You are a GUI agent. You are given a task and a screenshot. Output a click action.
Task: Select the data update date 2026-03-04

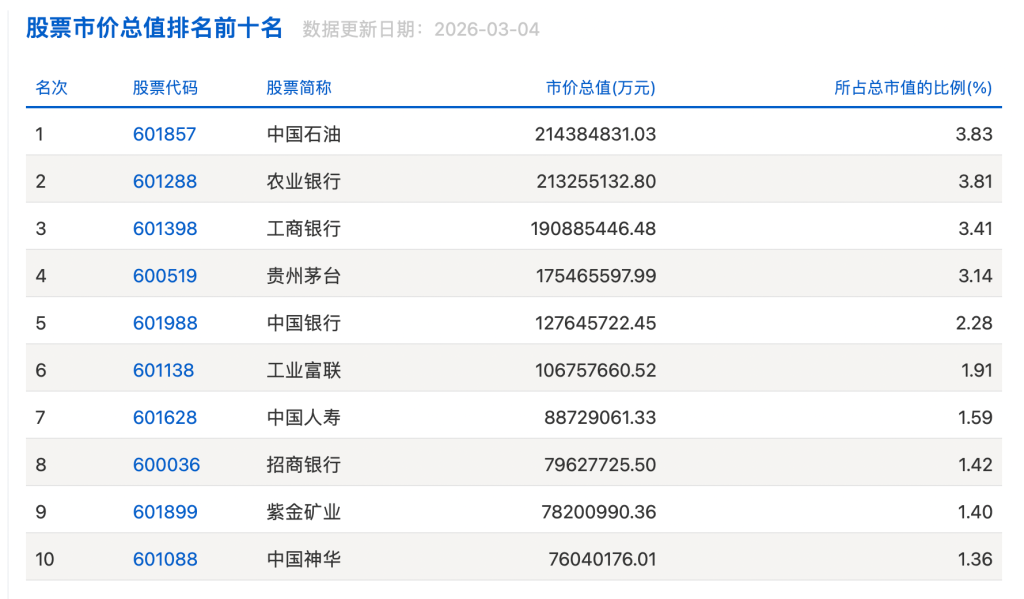click(488, 29)
